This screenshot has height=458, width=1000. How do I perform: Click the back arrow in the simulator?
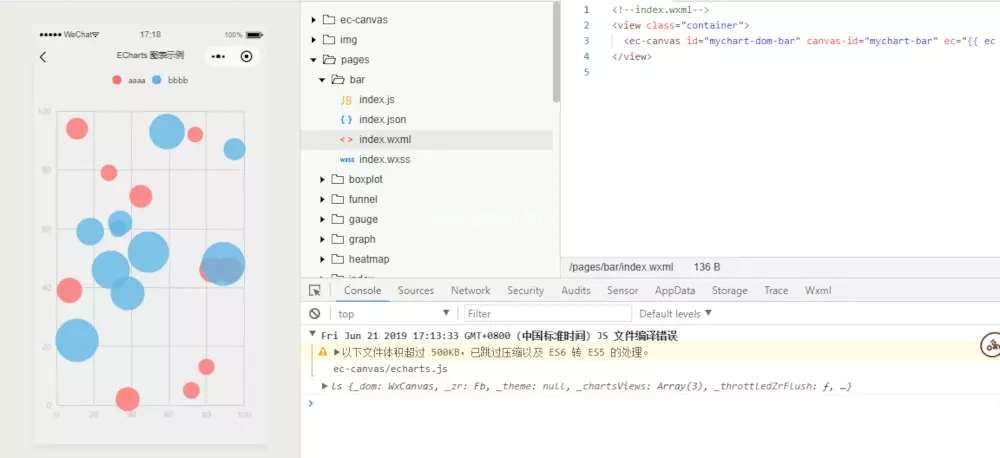42,57
